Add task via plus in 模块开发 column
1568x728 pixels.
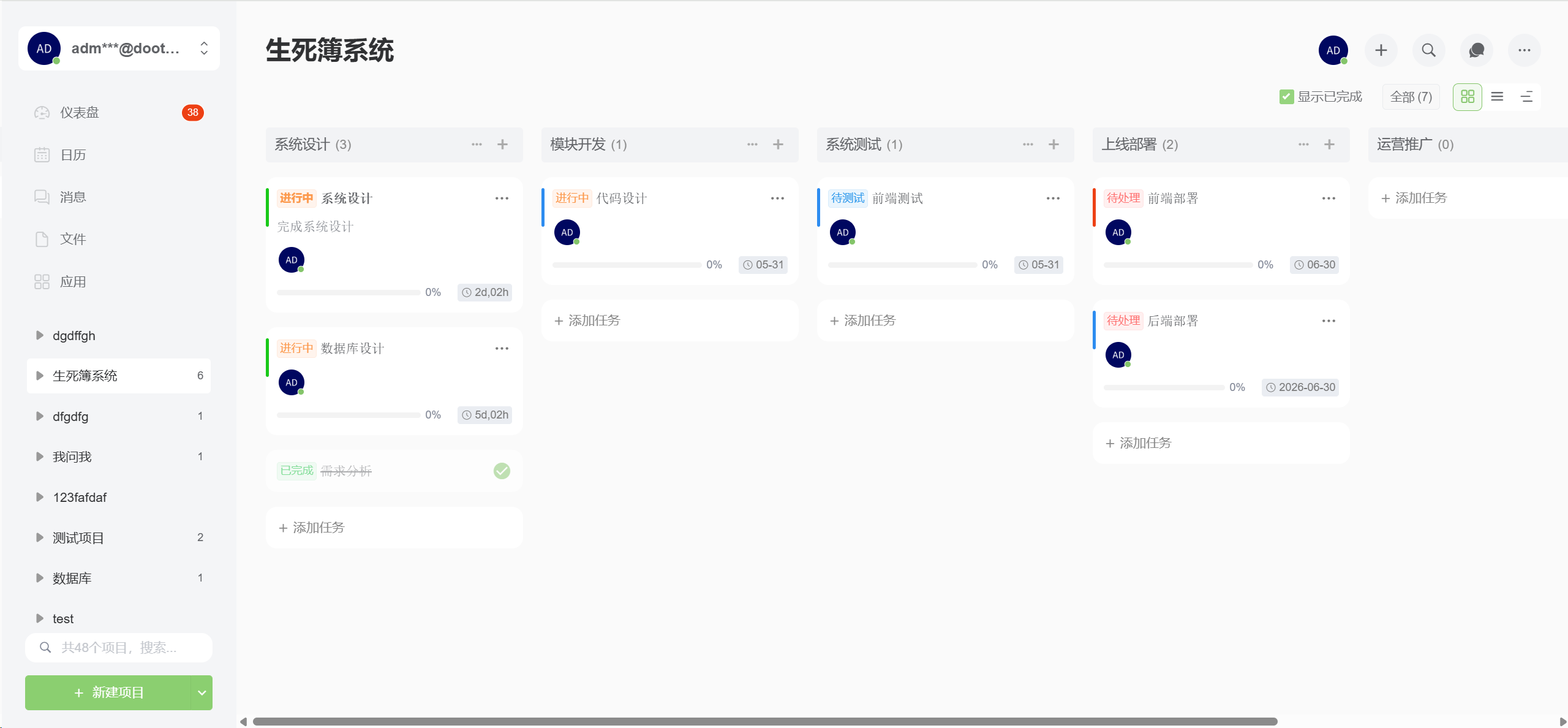778,145
